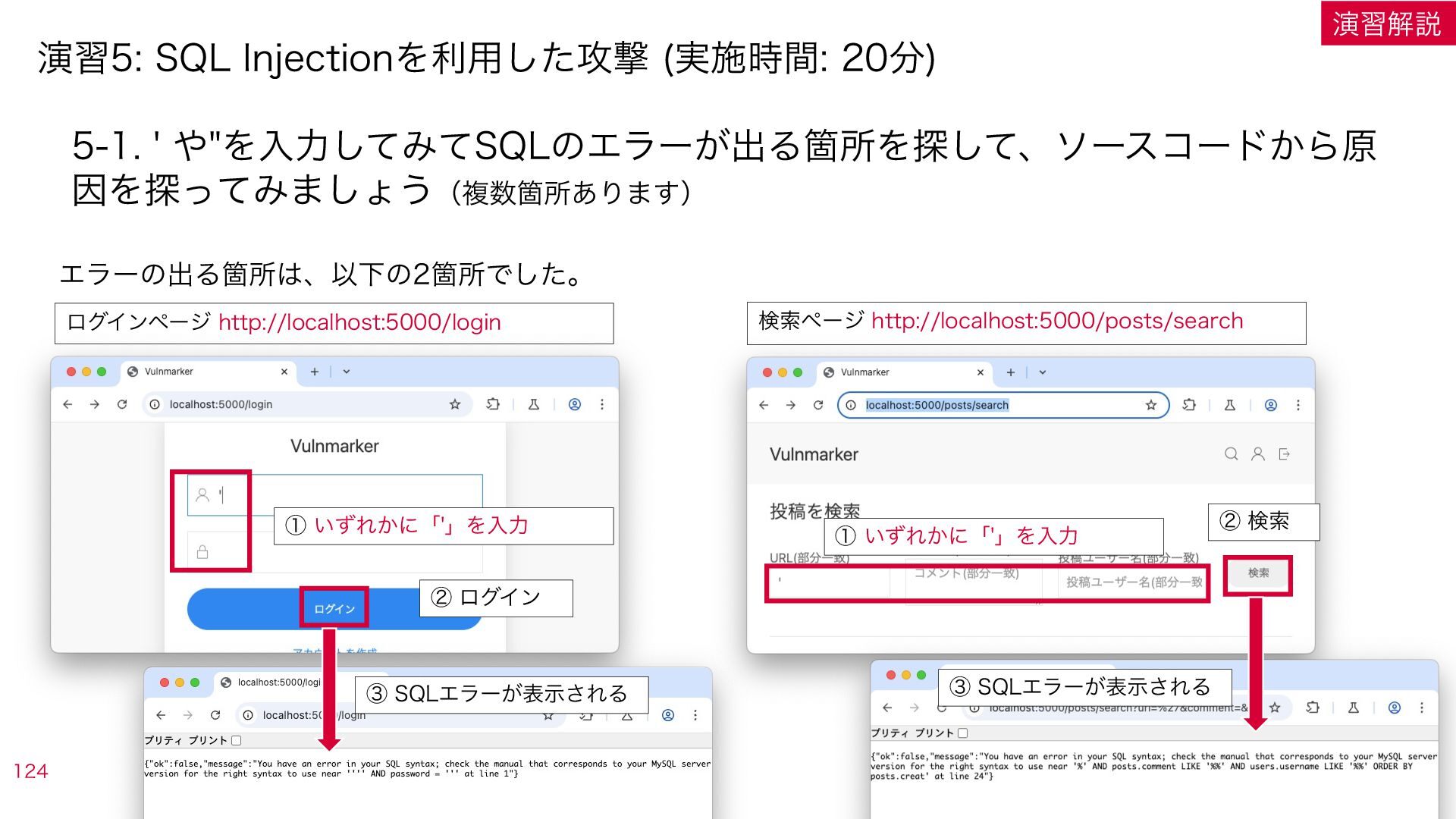Expand tab search dropdown in login browser

(x=347, y=372)
